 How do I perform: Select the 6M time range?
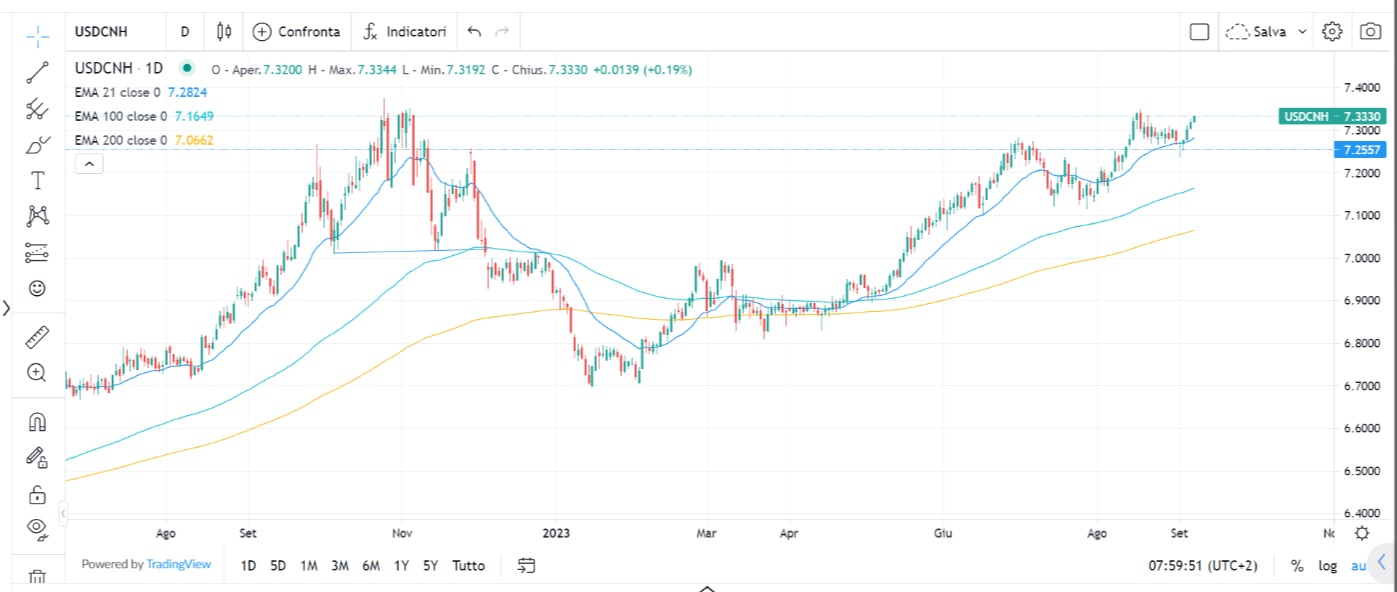[x=370, y=566]
